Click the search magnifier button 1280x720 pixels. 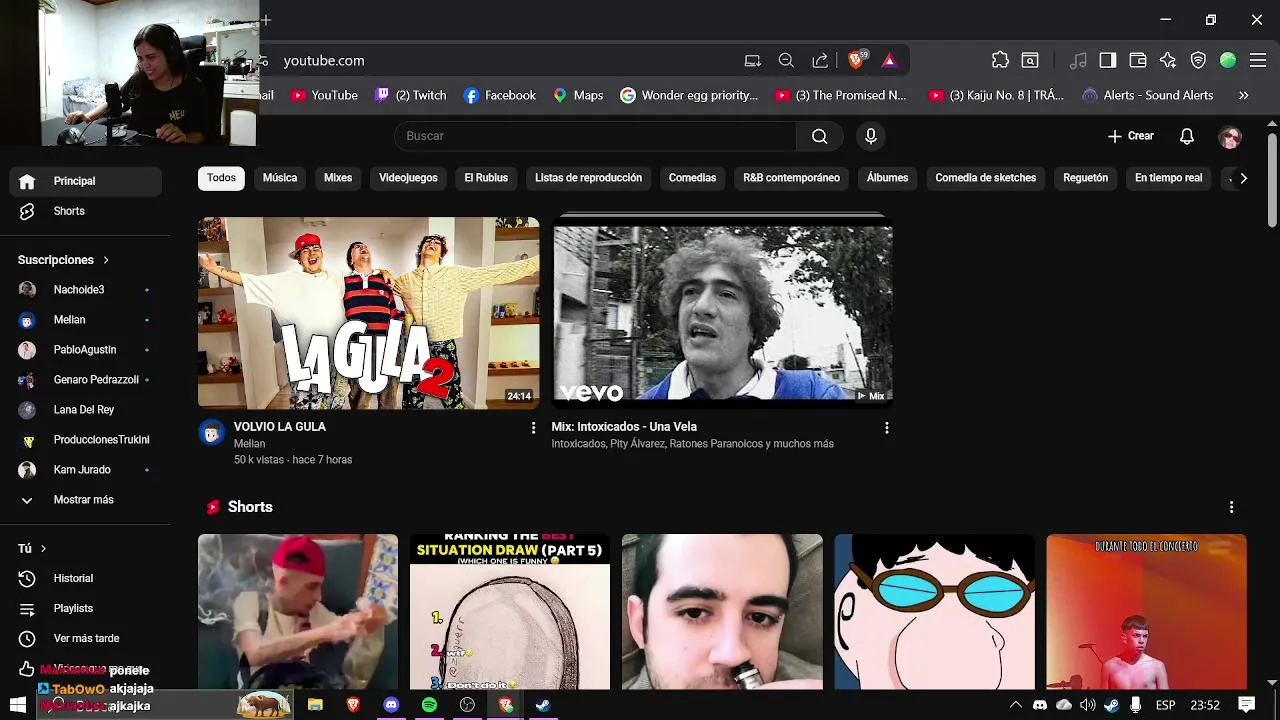coord(820,136)
